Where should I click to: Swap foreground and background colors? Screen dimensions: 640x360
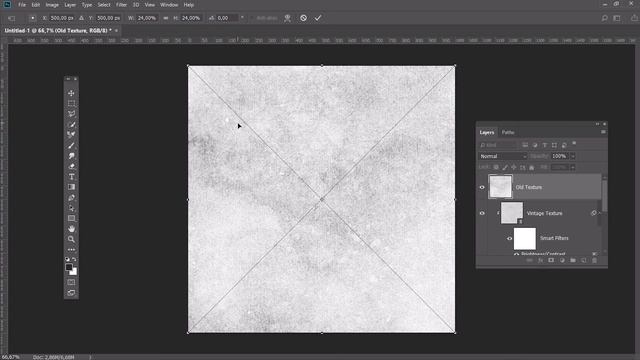pos(74,259)
